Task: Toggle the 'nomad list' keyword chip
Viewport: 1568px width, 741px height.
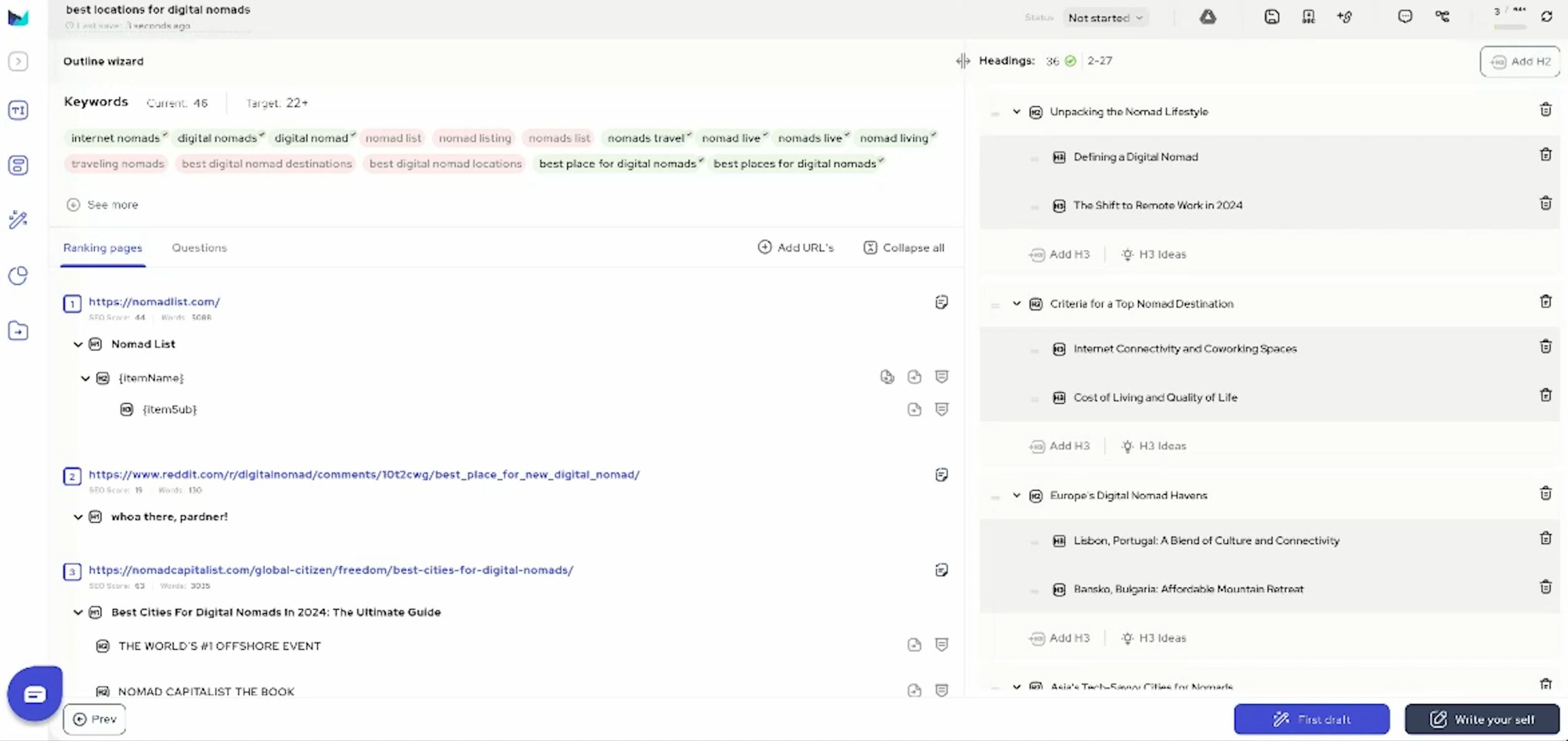Action: tap(392, 138)
